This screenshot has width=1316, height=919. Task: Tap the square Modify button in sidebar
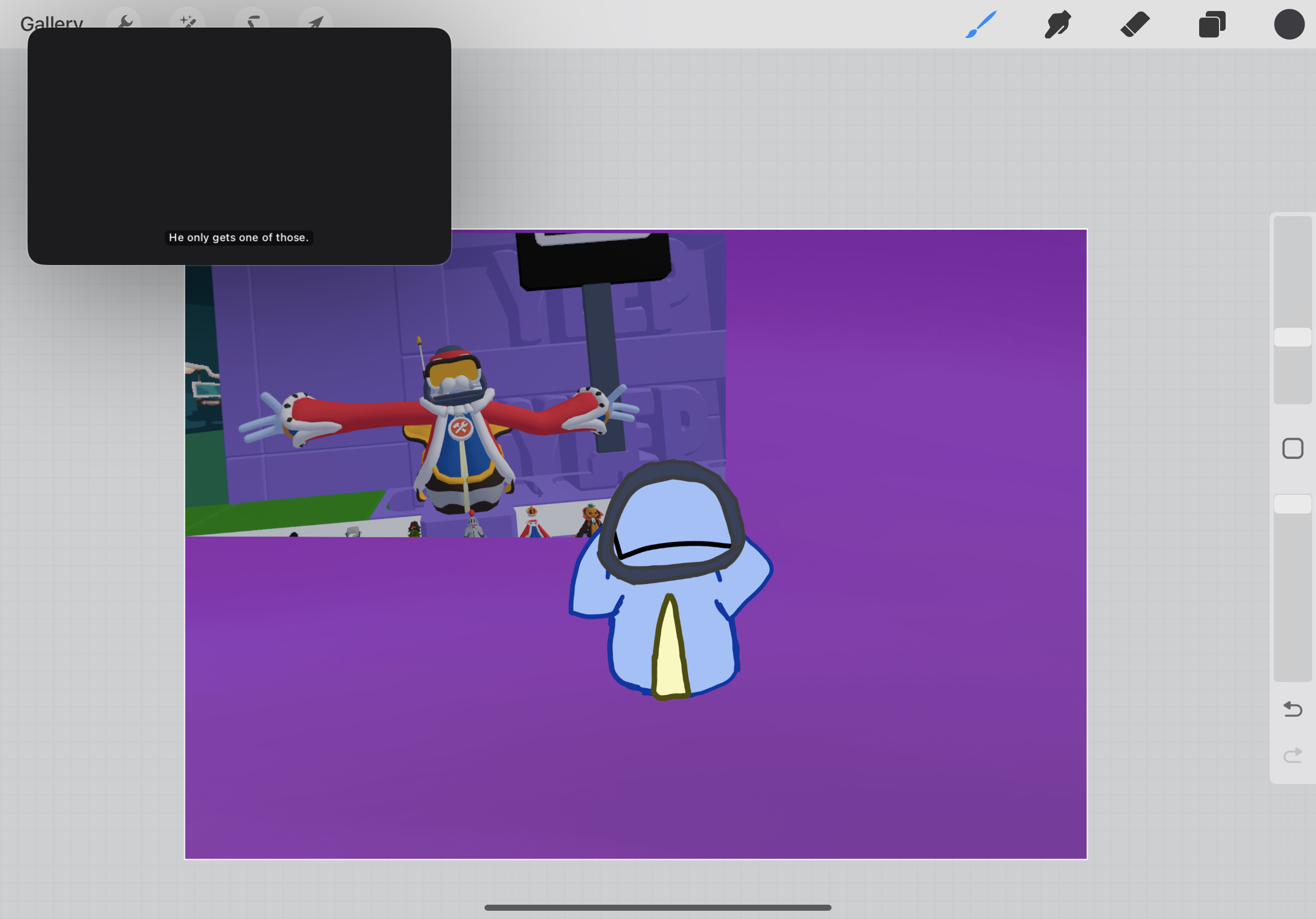tap(1292, 448)
